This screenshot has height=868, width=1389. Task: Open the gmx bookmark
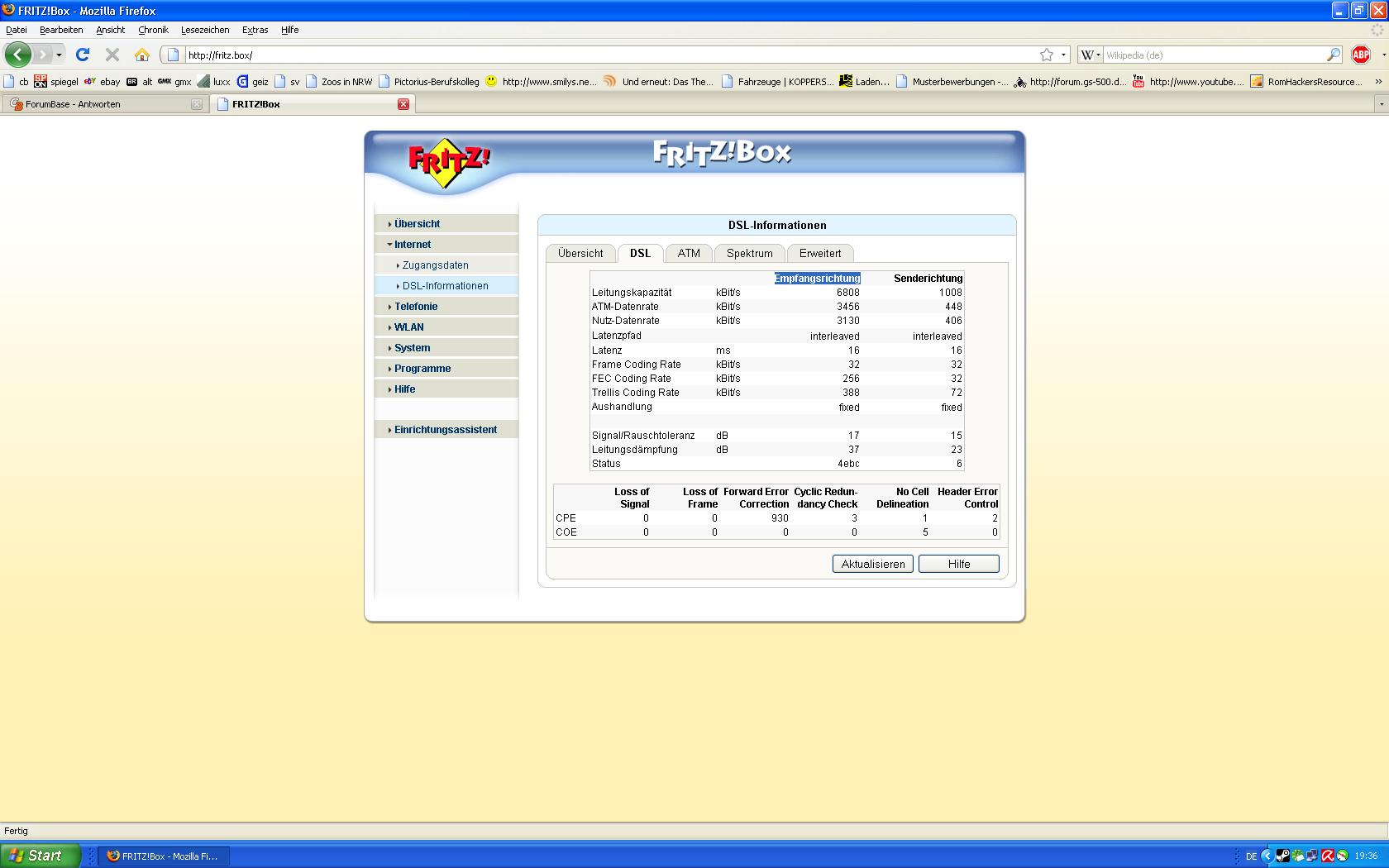[174, 82]
